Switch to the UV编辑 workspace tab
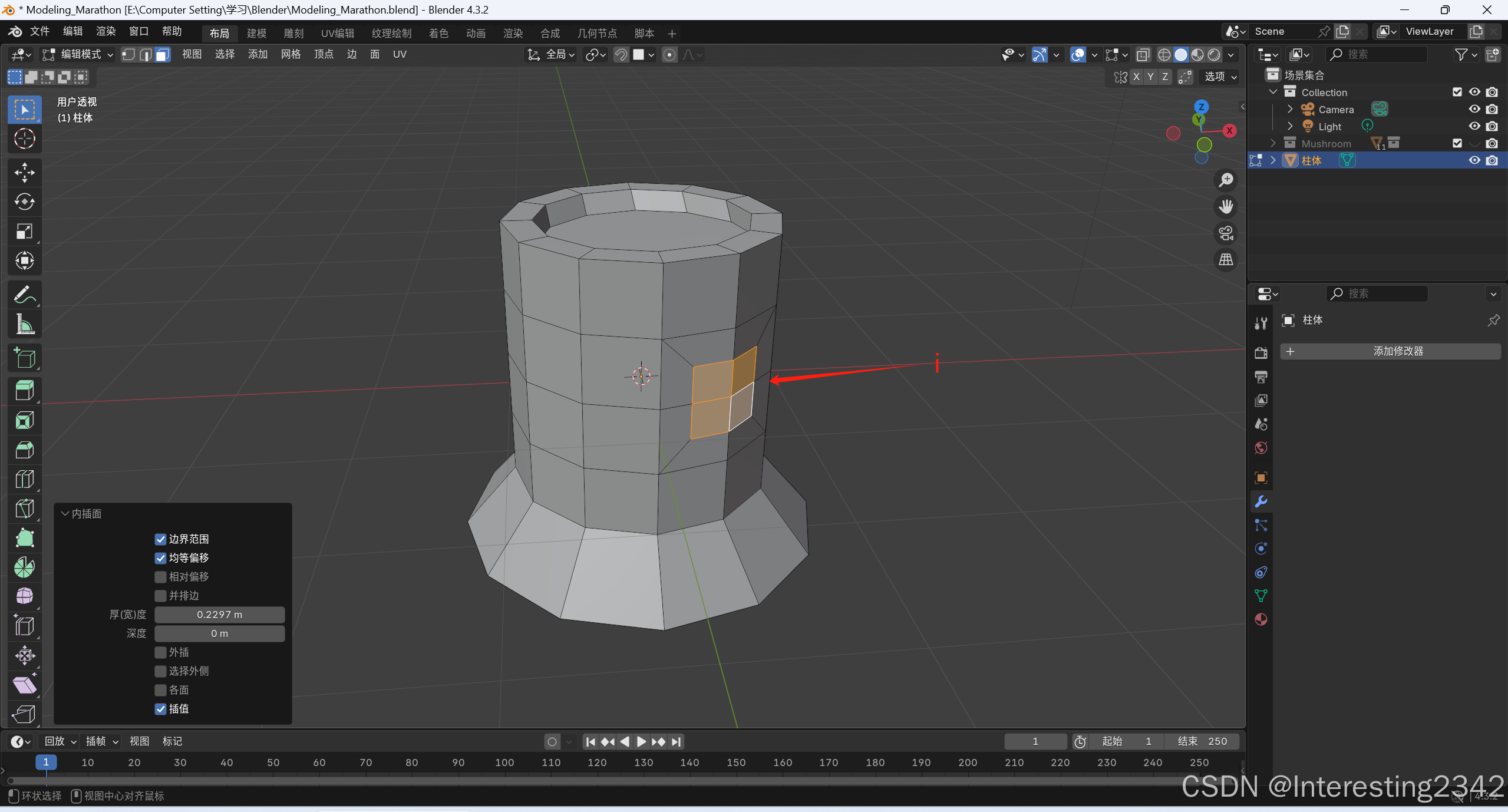 [337, 34]
